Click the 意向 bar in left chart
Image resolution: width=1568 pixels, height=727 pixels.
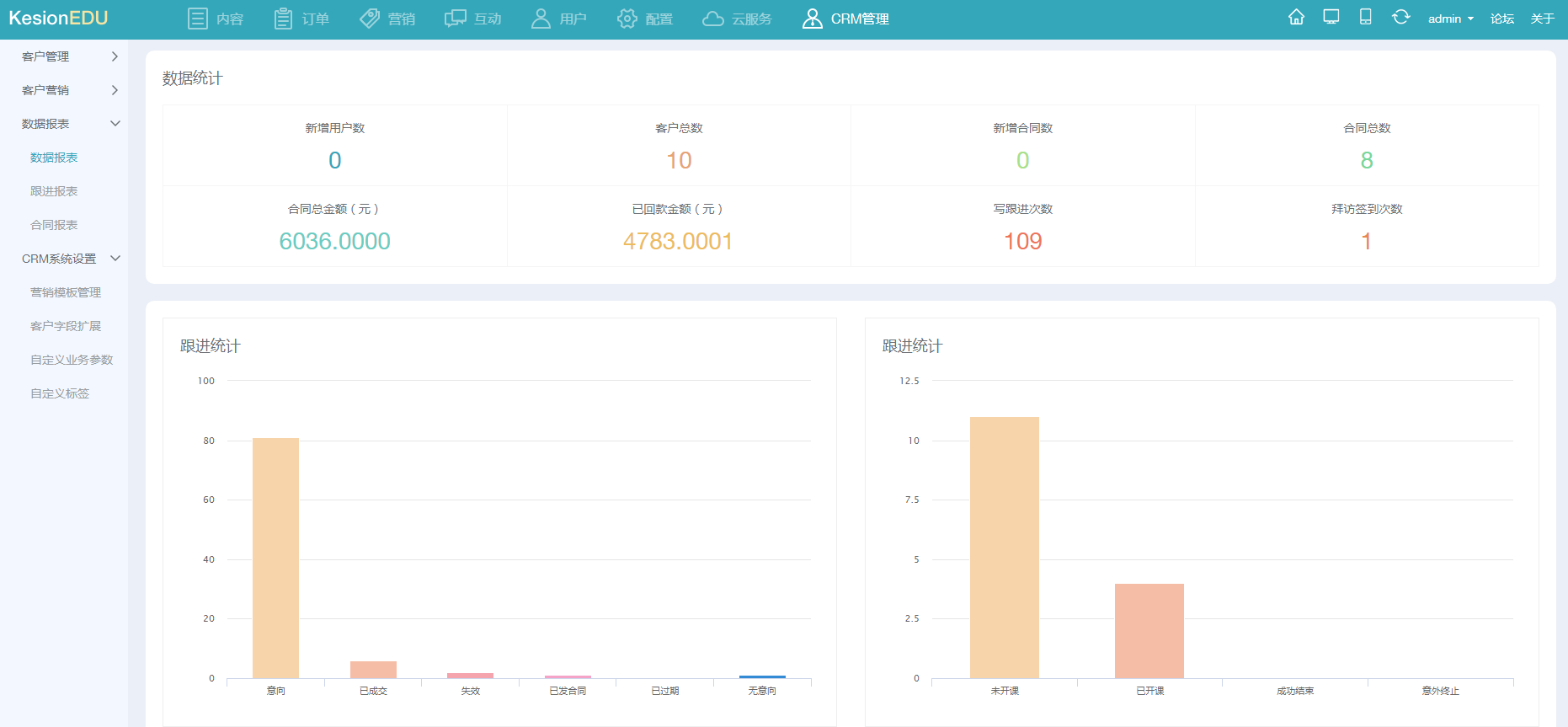tap(275, 558)
